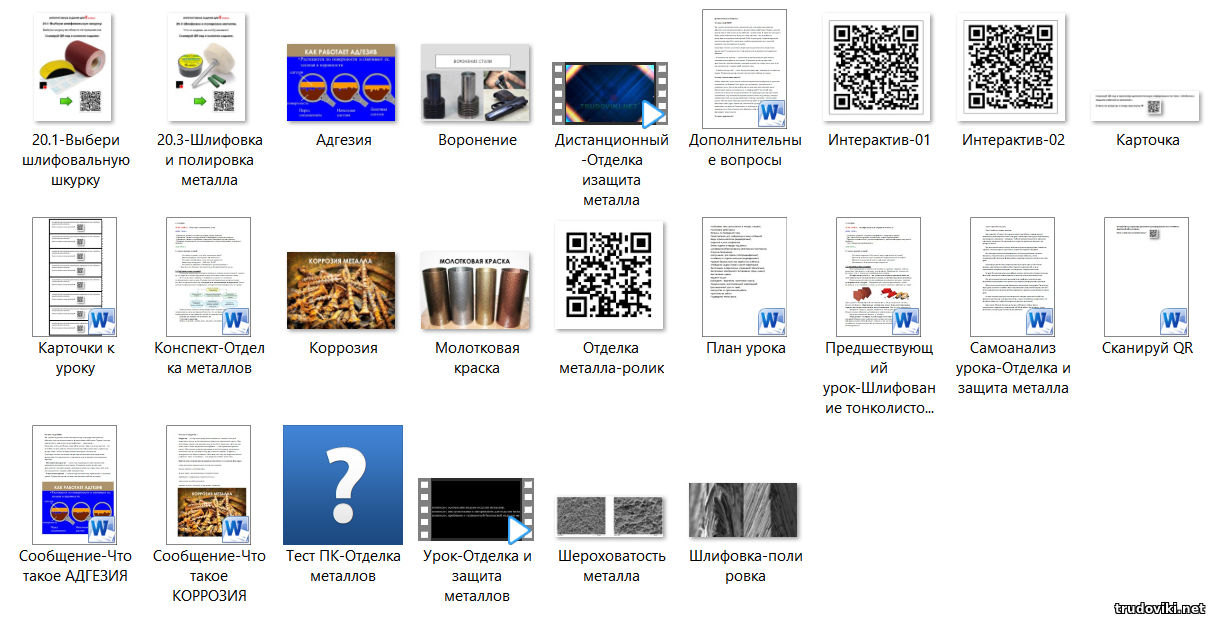Click the label "Сканируй QR"
Viewport: 1216px width, 624px height.
click(x=1147, y=348)
